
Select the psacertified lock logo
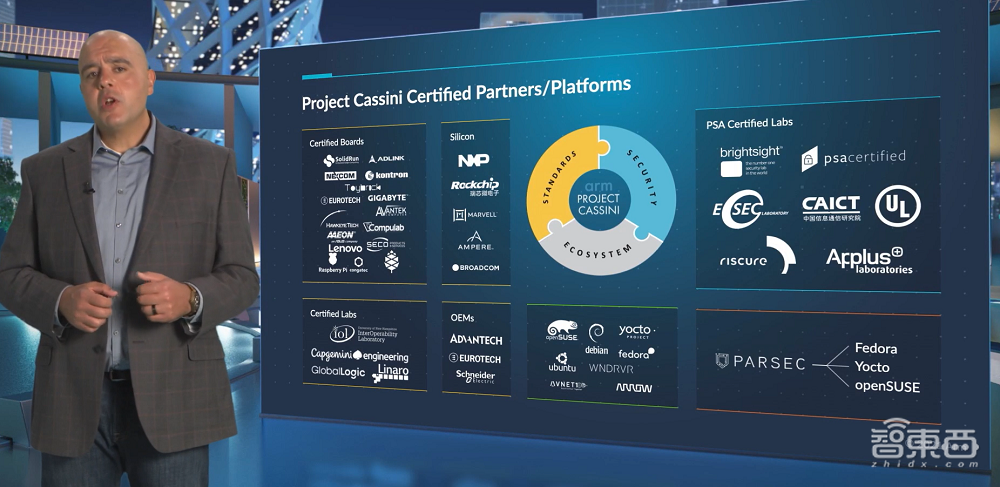click(809, 159)
